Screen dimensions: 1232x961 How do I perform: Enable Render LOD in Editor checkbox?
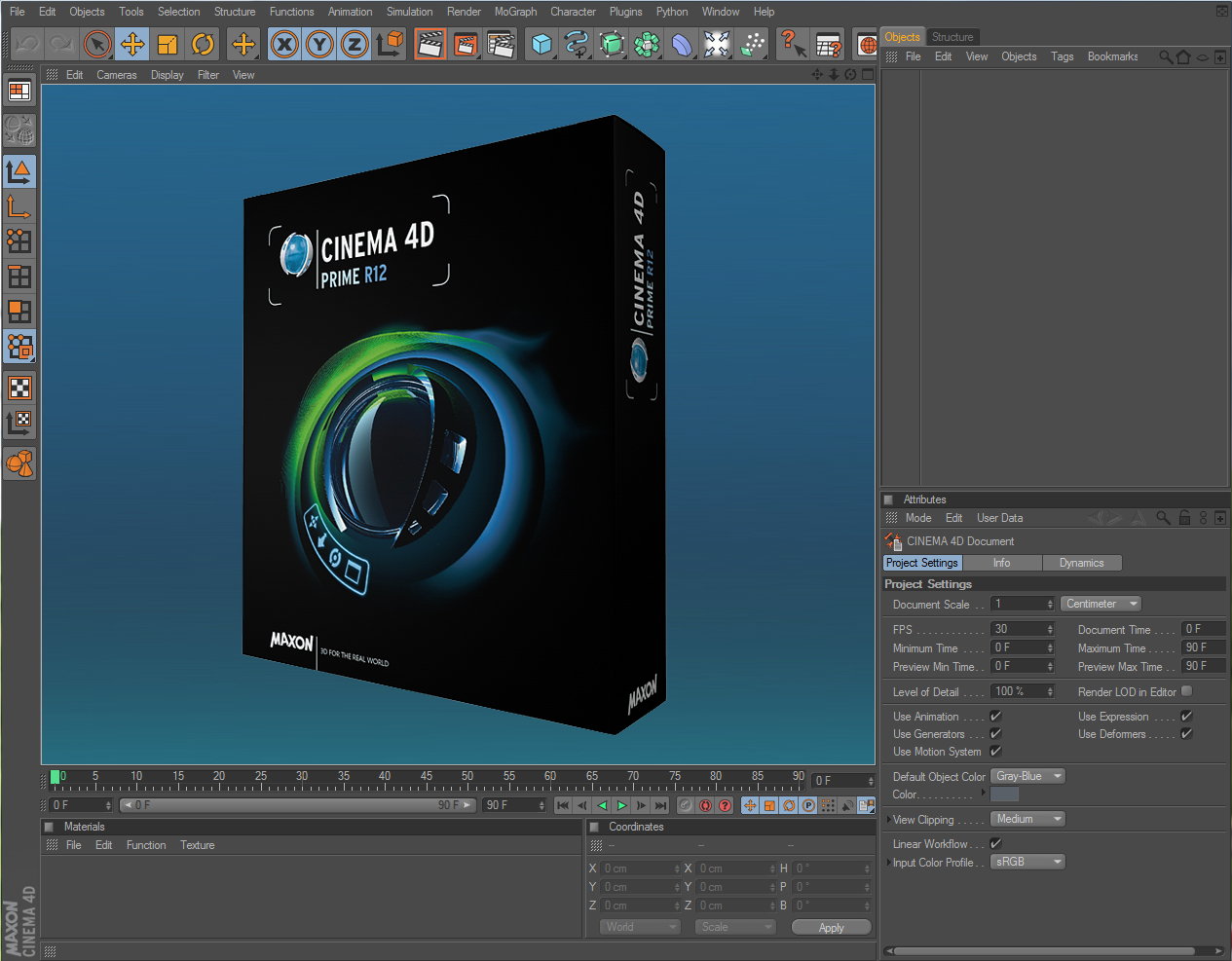pyautogui.click(x=1186, y=691)
